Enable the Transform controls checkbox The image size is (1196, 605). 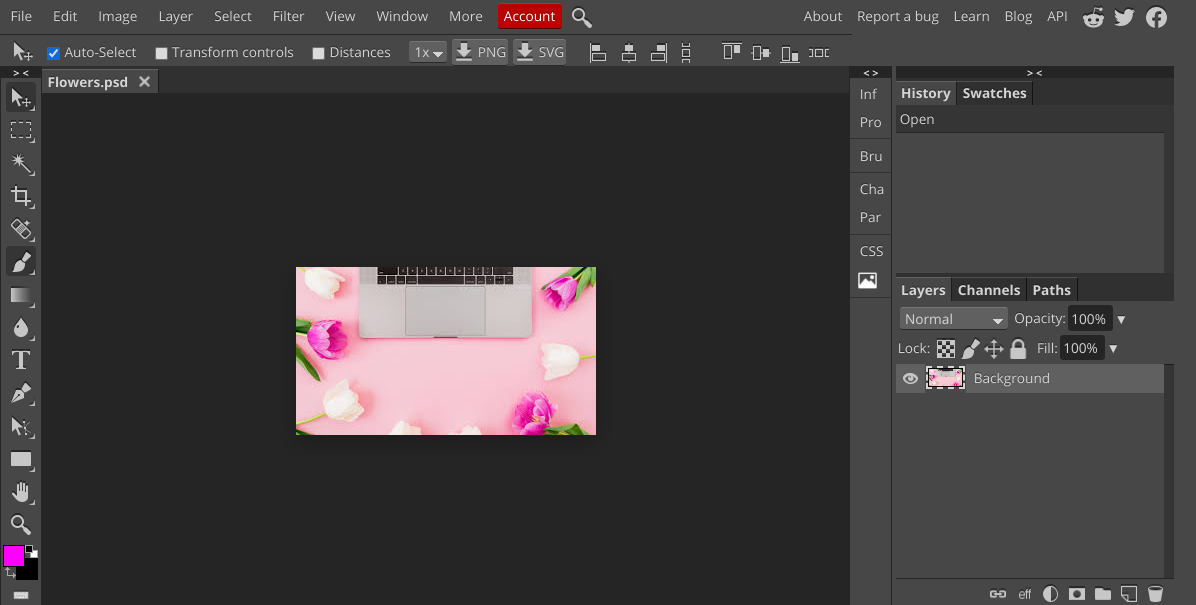161,52
